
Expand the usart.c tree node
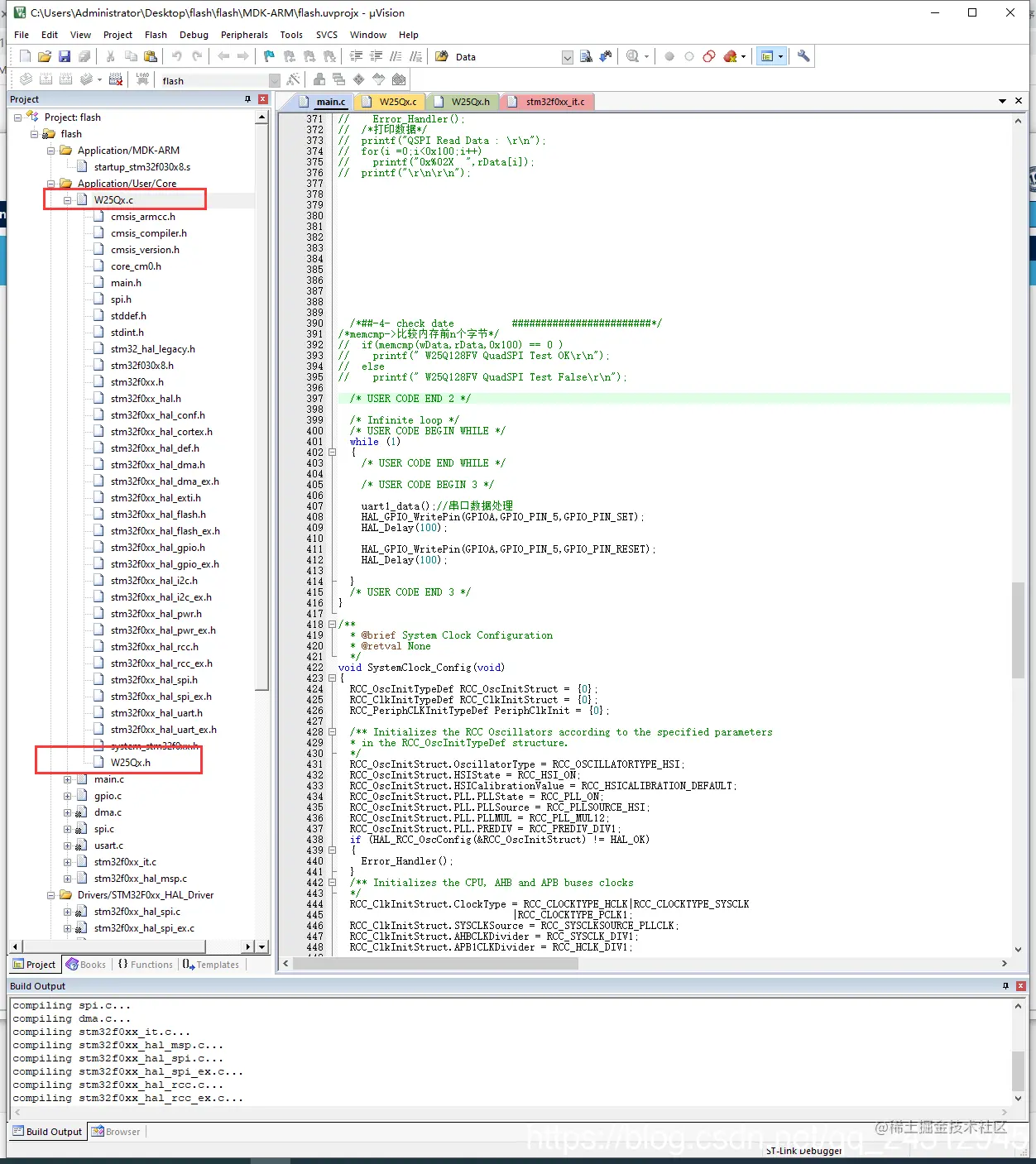point(68,845)
